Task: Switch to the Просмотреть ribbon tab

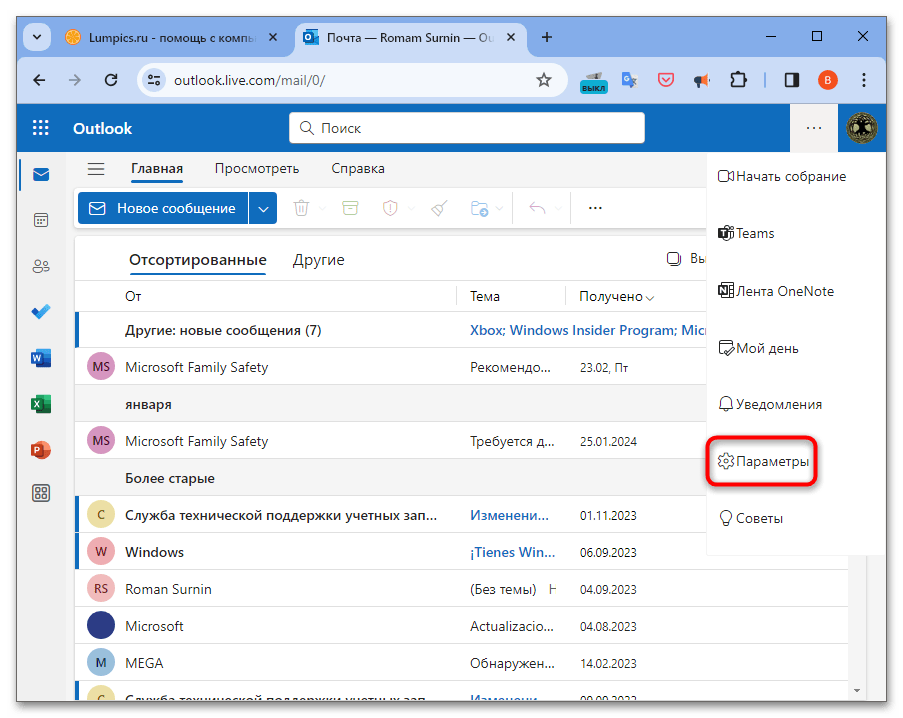Action: click(256, 169)
